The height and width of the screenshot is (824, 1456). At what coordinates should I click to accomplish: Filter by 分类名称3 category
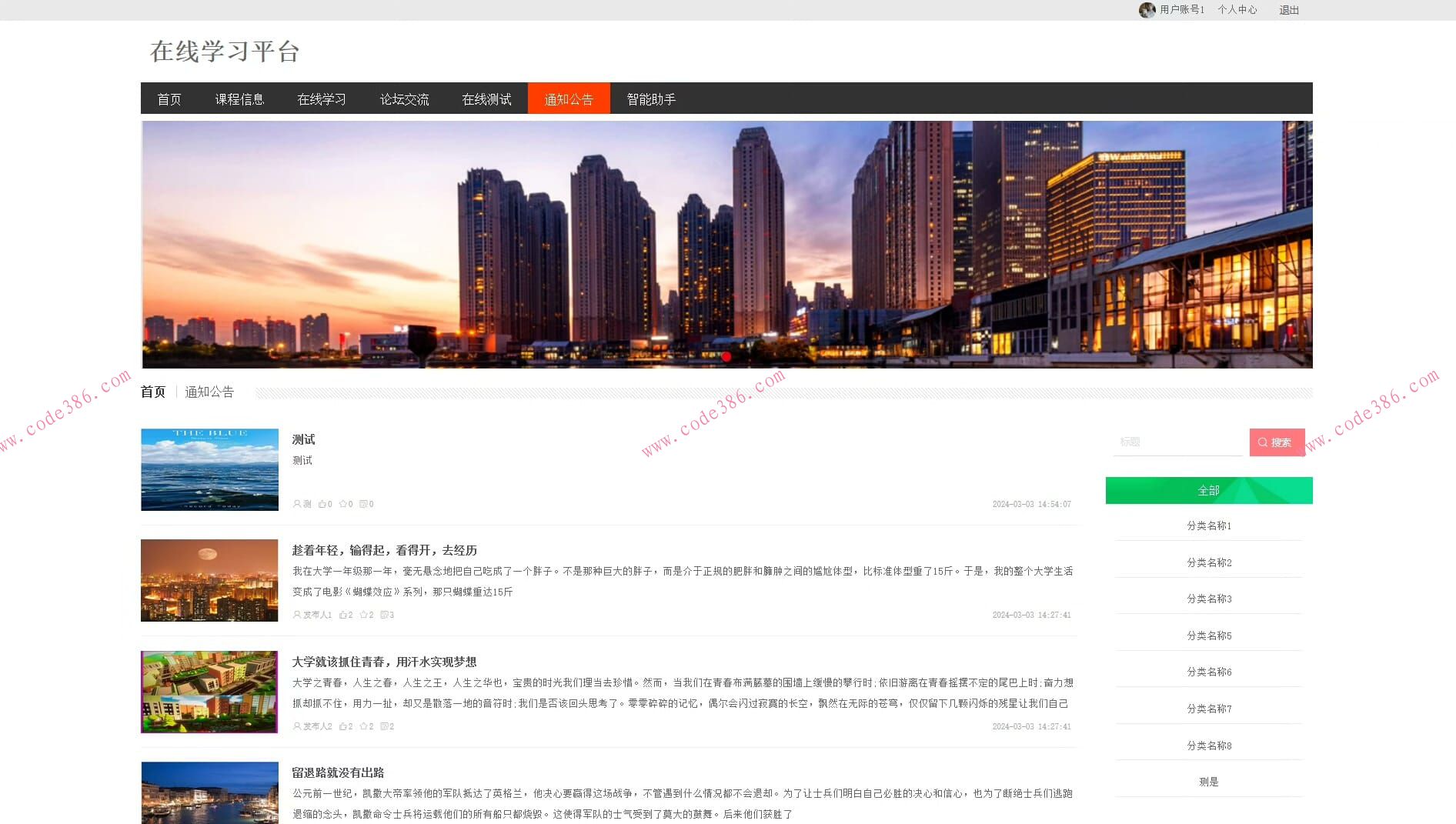tap(1209, 599)
